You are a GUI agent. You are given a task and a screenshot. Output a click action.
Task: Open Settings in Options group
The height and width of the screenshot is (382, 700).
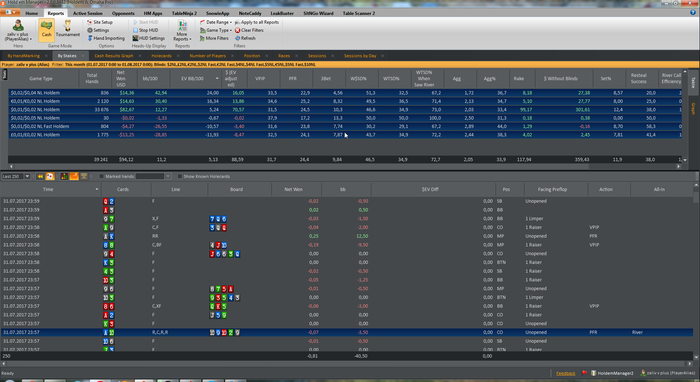coord(98,30)
